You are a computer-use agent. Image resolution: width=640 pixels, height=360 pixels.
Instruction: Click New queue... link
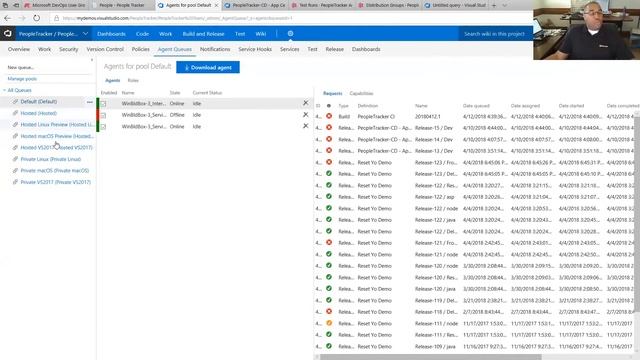21,67
